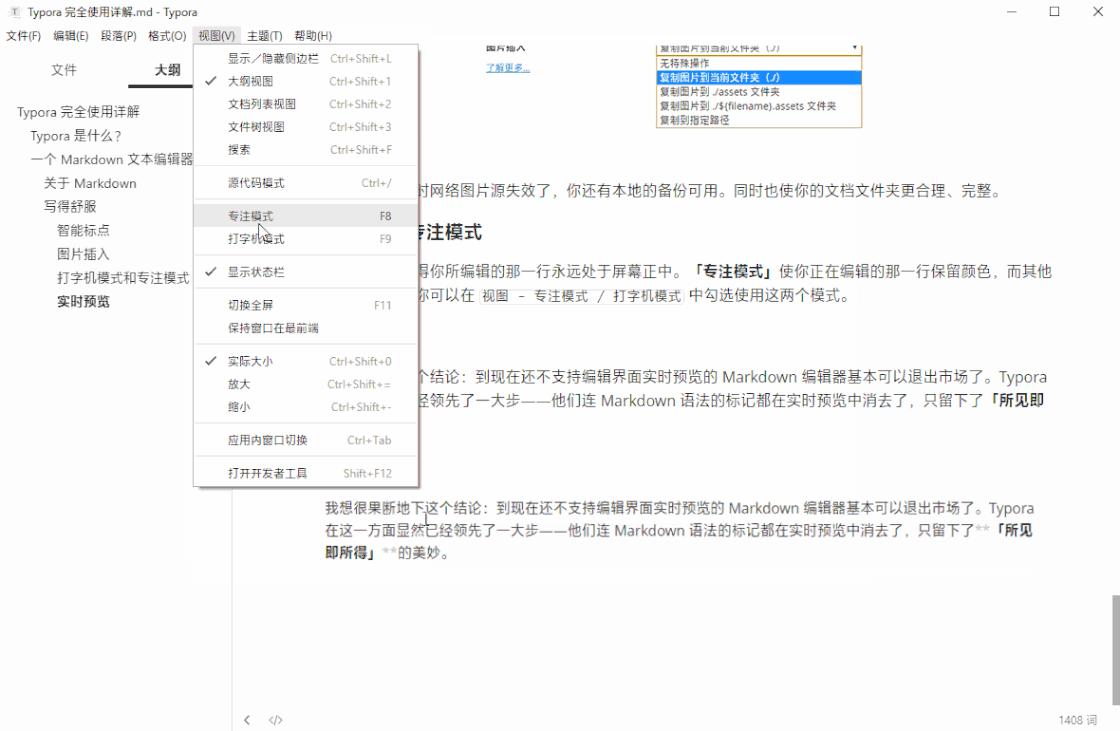This screenshot has height=731, width=1120.
Task: Select highlighted 复制图片到当前文件夹 option
Action: 759,77
